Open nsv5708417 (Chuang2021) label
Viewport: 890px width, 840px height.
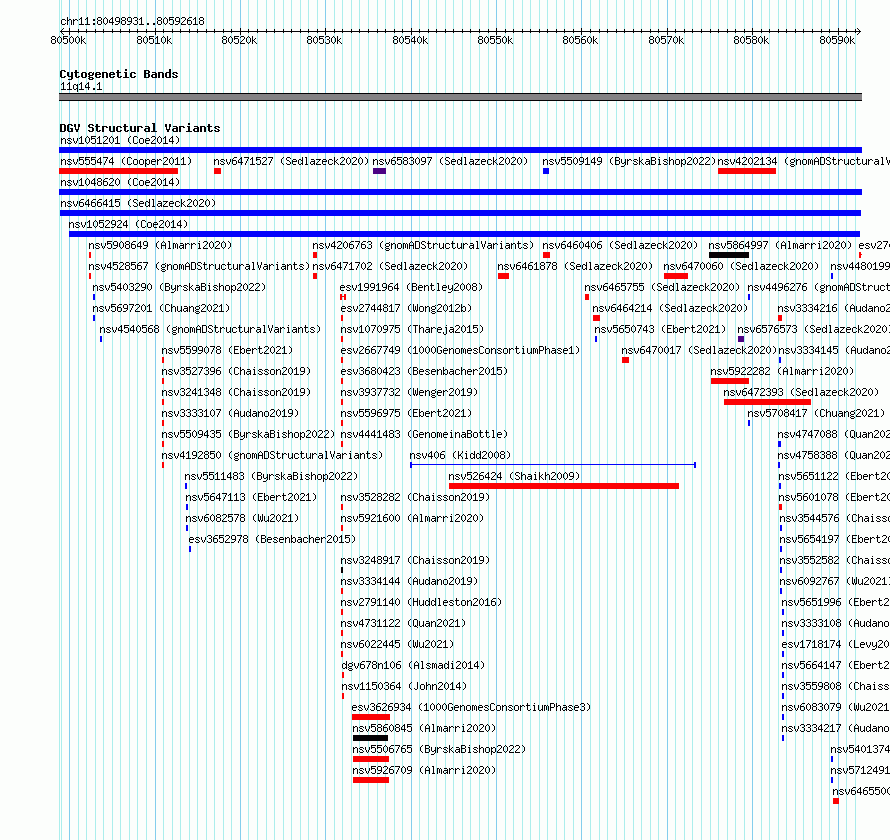tap(816, 413)
